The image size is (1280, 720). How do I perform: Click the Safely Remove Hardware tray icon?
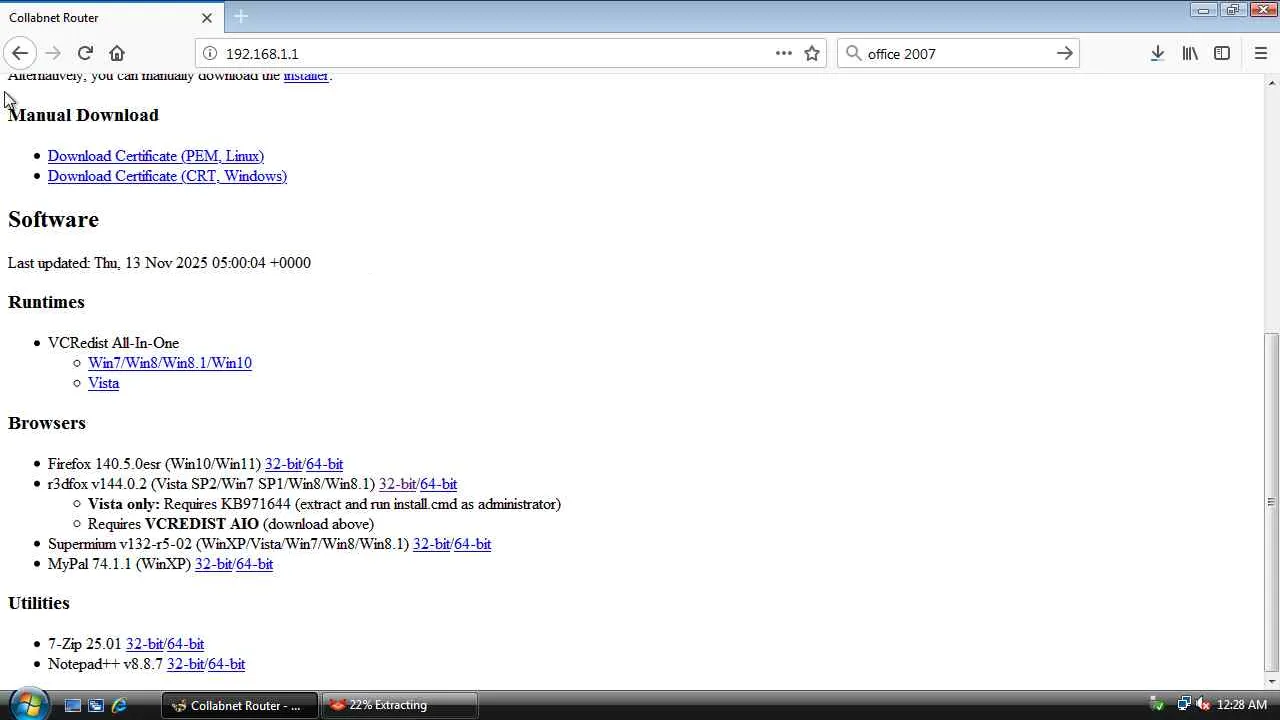1157,705
